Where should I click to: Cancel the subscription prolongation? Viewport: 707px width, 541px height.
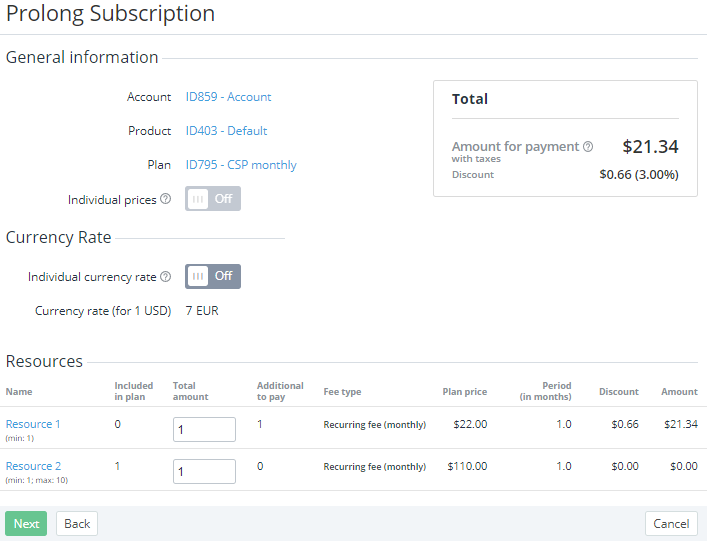click(671, 524)
